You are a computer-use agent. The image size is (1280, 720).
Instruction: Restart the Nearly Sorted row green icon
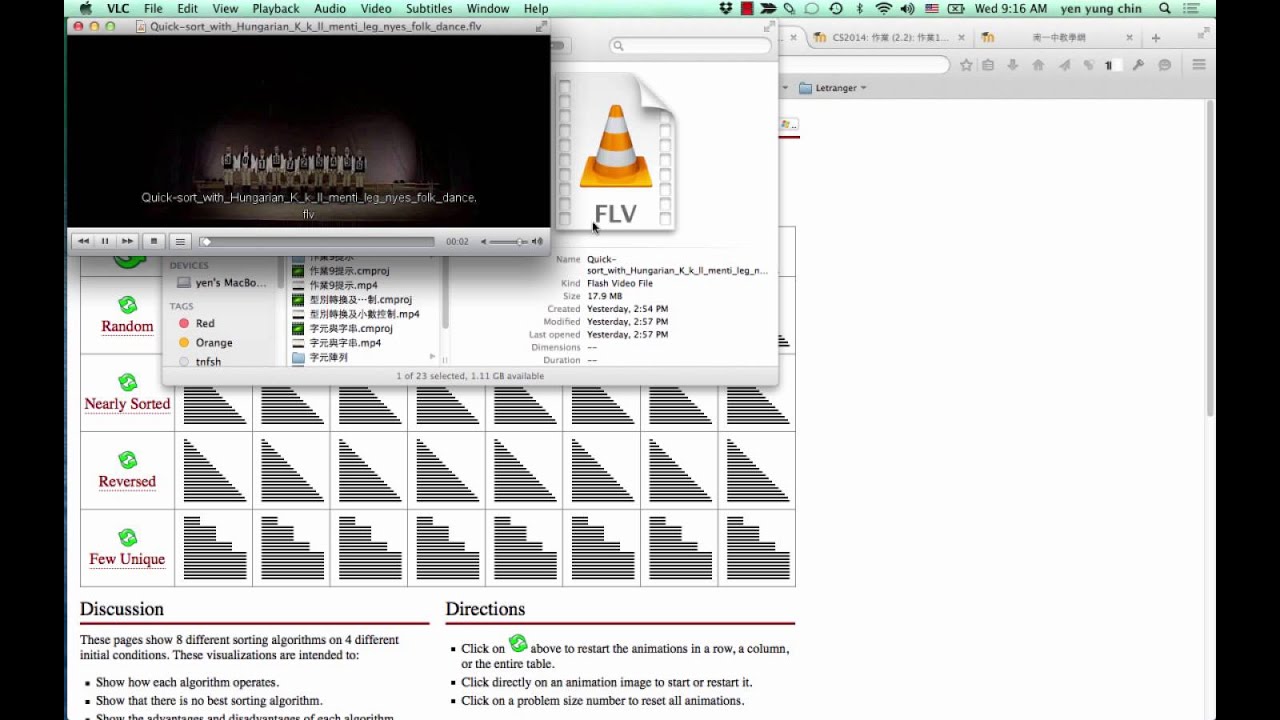click(x=127, y=382)
